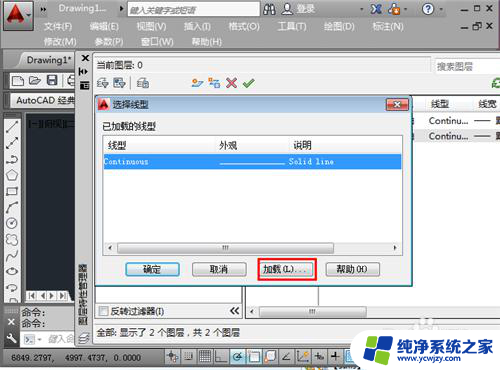The image size is (500, 370).
Task: Select the Rectangle draw tool
Action: click(x=12, y=191)
